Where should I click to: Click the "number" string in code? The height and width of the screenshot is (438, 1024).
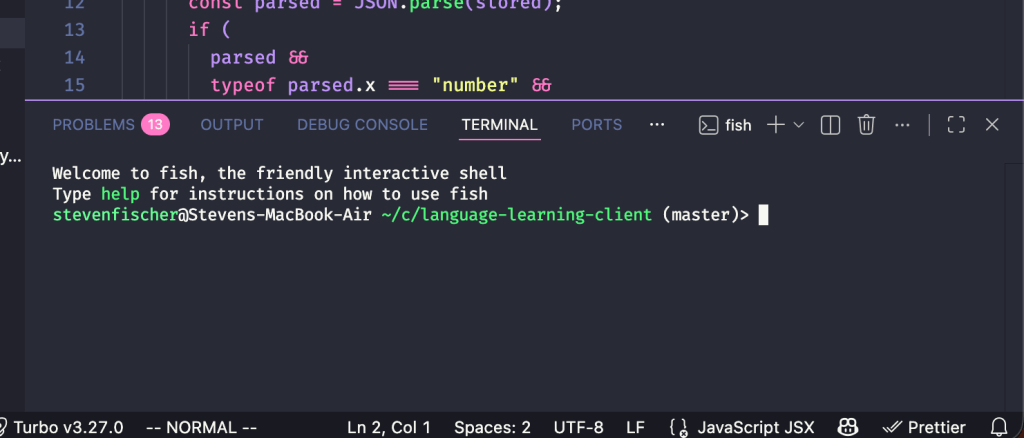(x=476, y=85)
